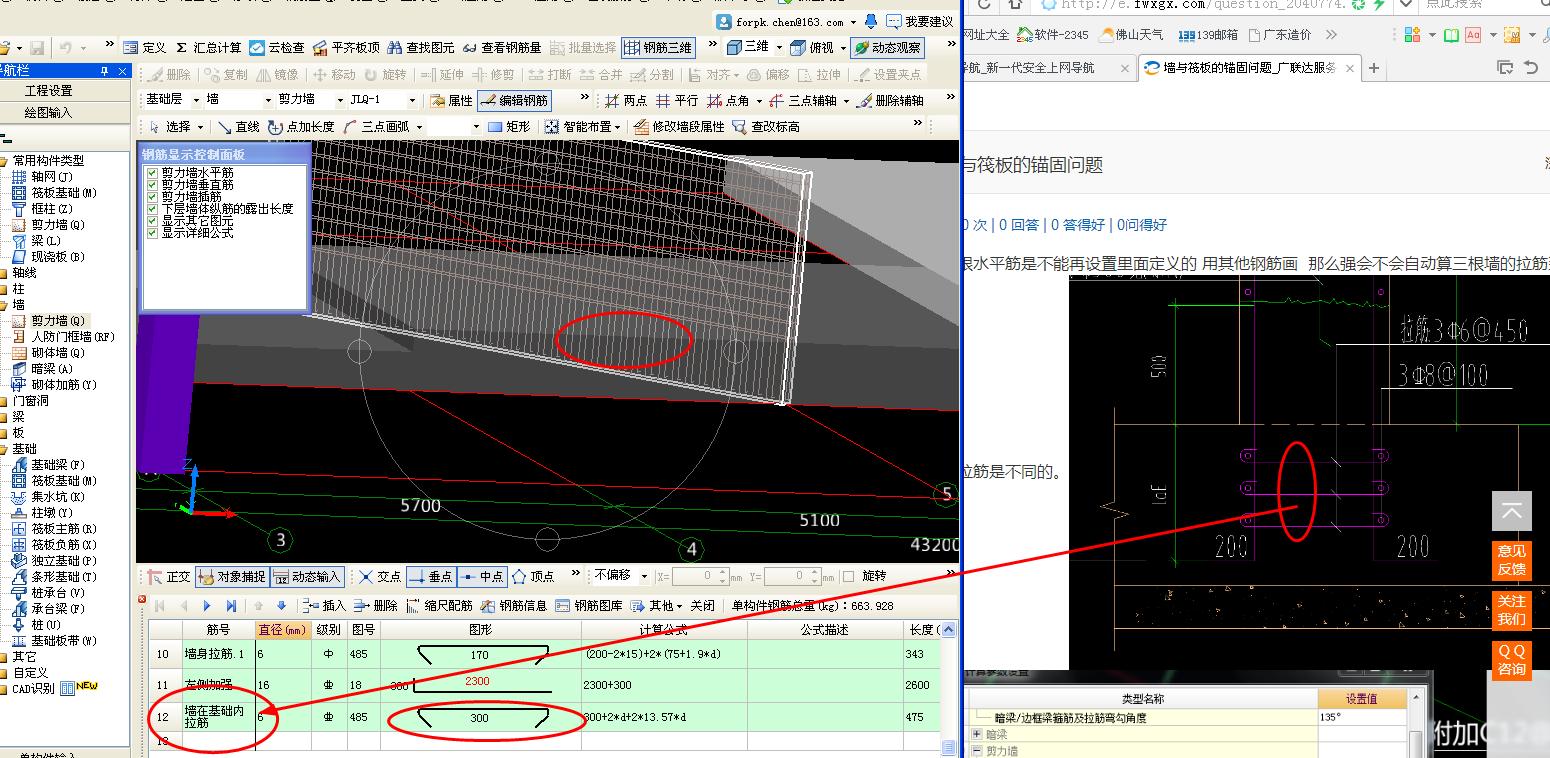Open the 定义 (Define) toolbar button
Screen dimensions: 1550x758
145,47
